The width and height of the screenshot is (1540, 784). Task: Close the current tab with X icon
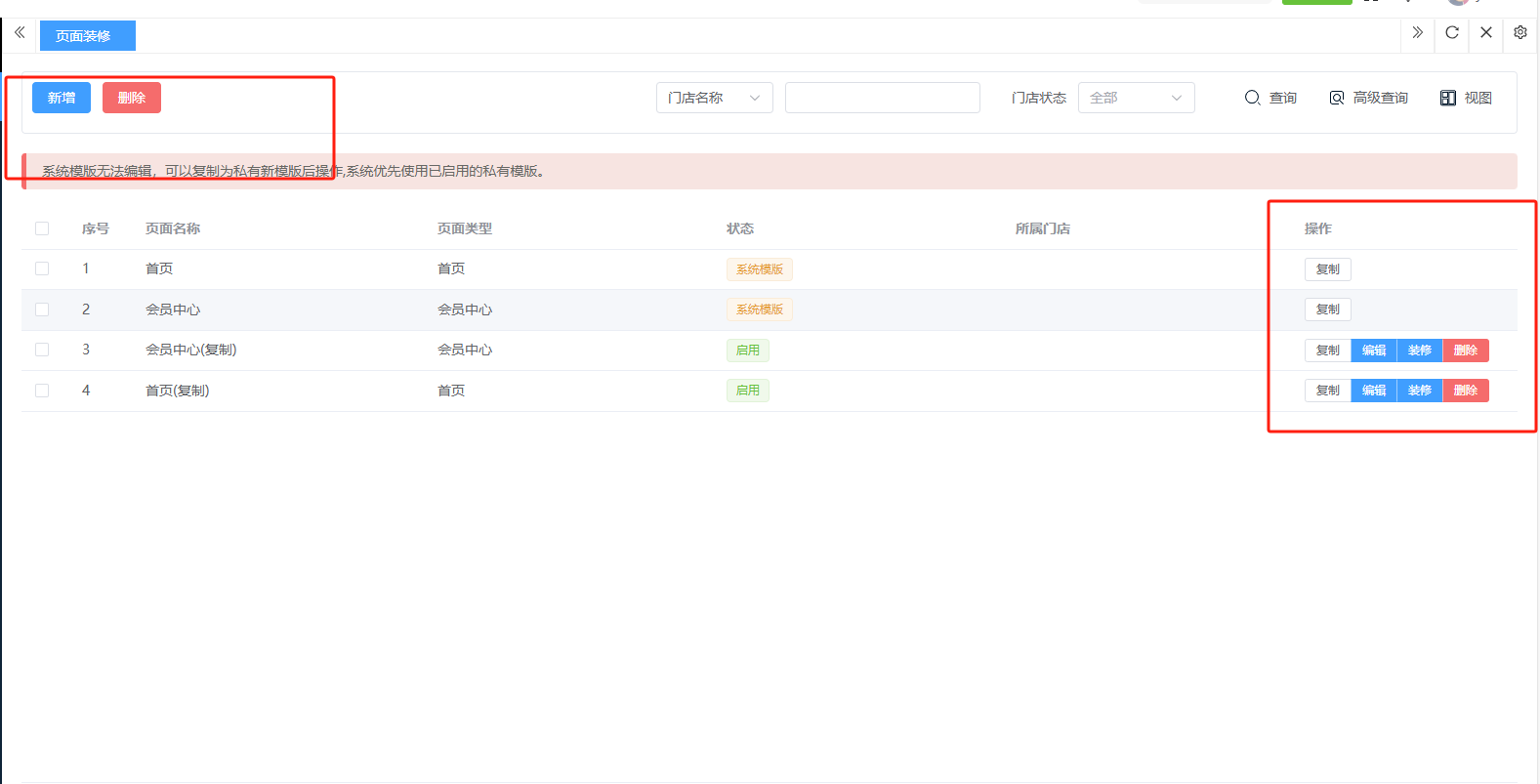(1485, 32)
